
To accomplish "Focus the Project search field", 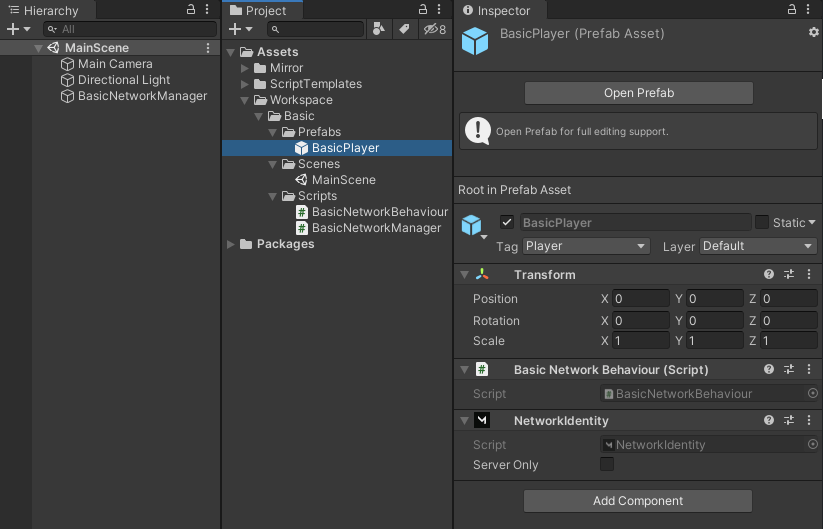I will pos(315,29).
